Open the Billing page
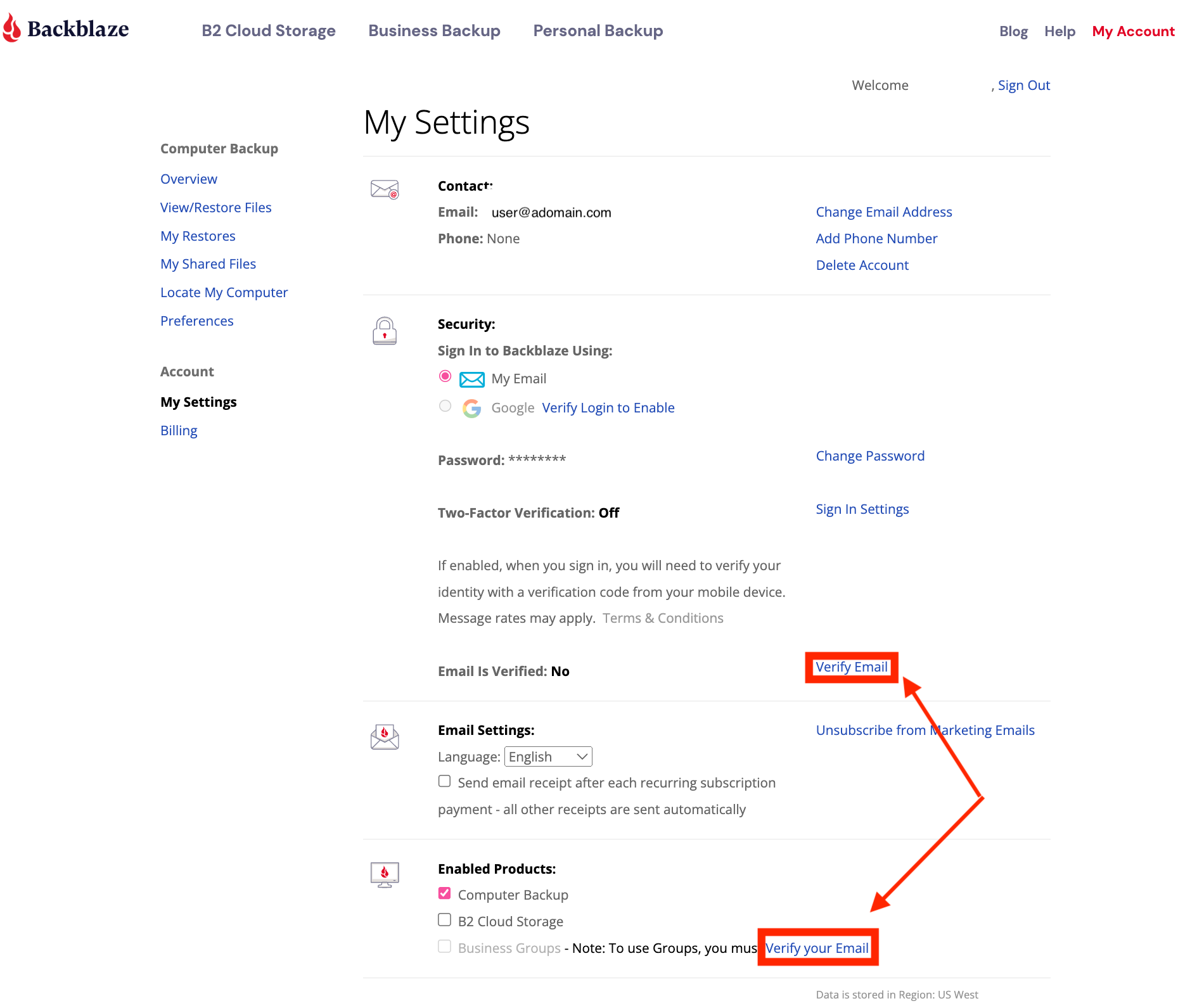The image size is (1197, 1008). click(179, 430)
